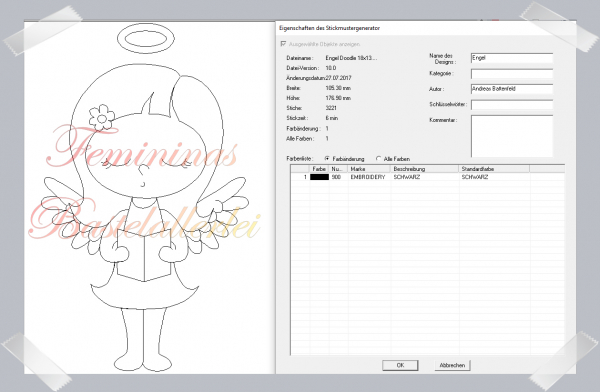Click the OK button
This screenshot has height=392, width=600.
pos(400,365)
